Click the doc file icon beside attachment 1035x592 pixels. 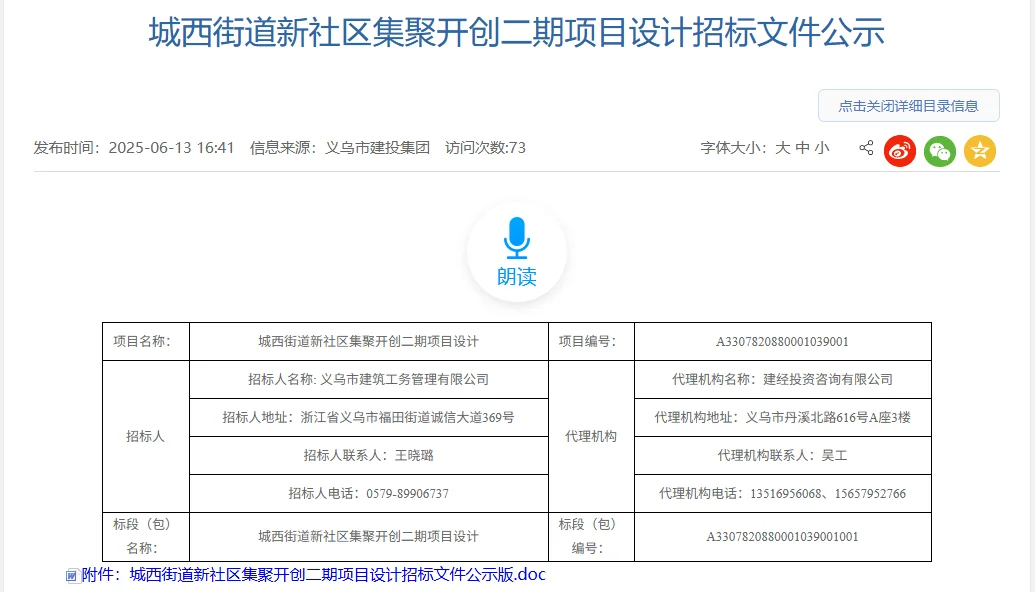[72, 576]
